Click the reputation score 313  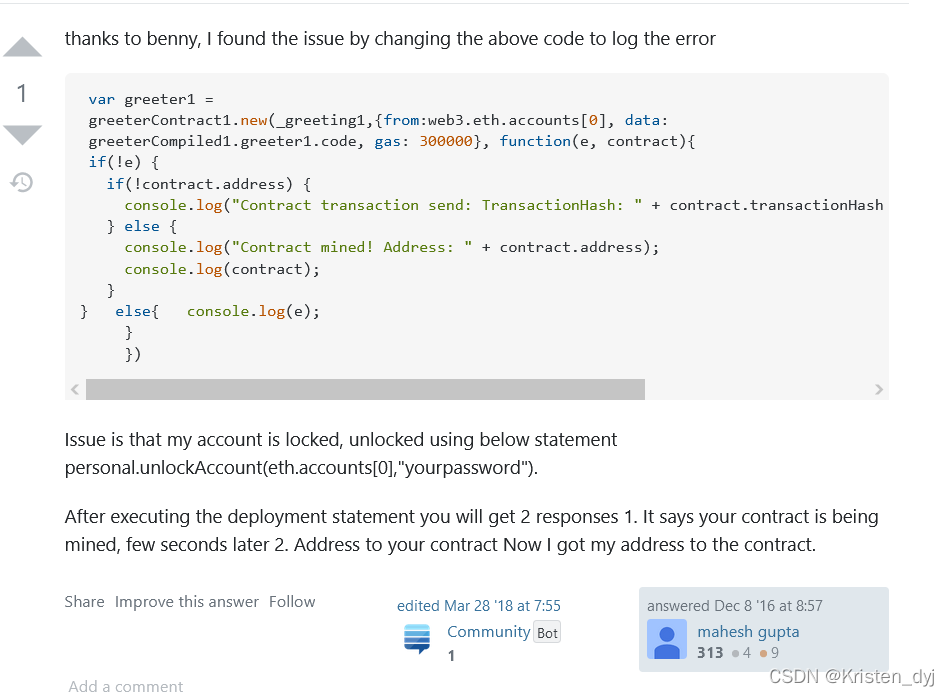[710, 652]
